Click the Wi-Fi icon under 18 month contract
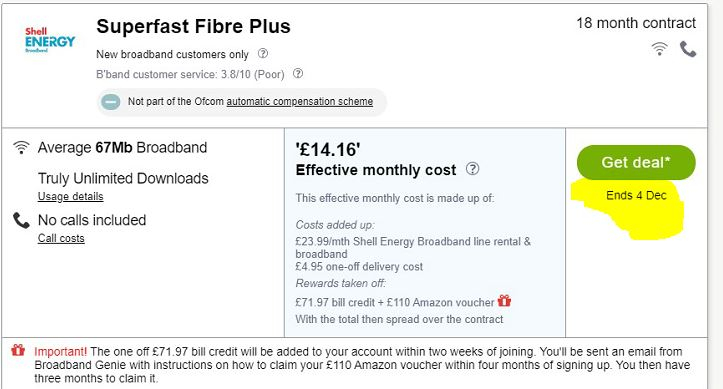The width and height of the screenshot is (723, 389). pyautogui.click(x=659, y=48)
